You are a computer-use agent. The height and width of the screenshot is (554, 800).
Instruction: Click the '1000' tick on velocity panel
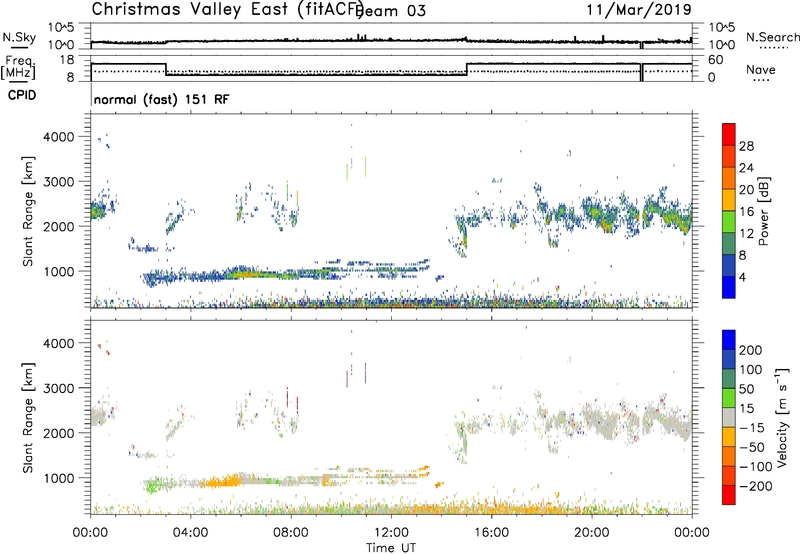click(x=59, y=478)
